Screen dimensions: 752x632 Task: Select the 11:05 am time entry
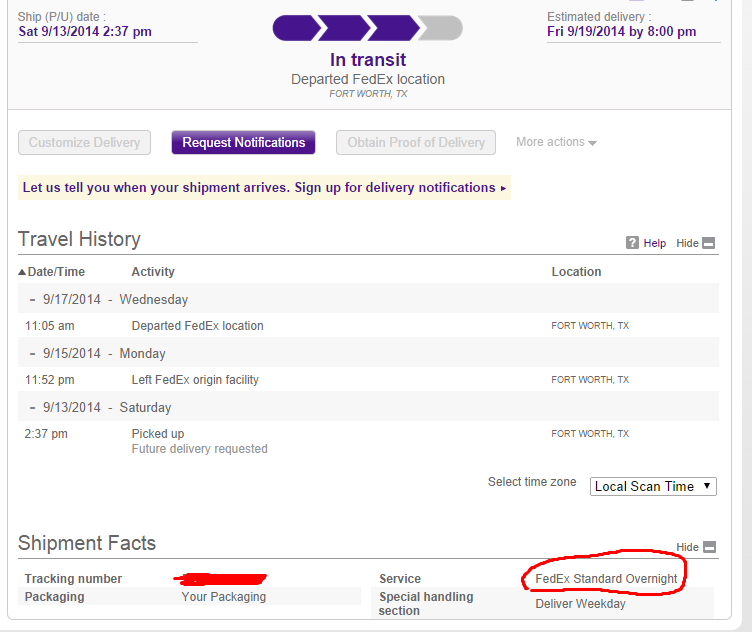49,326
